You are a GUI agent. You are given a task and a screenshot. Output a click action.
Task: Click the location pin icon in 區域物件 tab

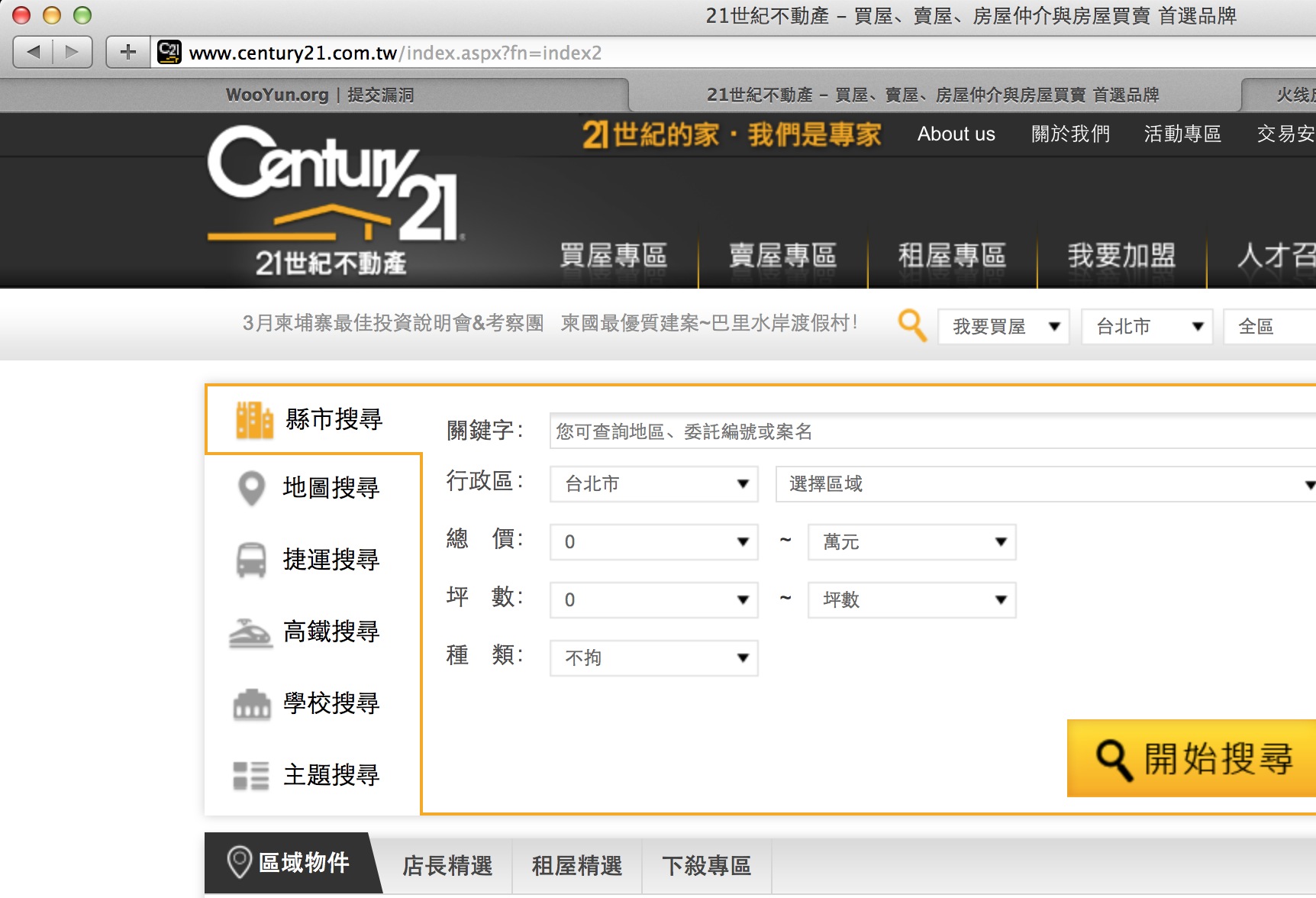(240, 861)
